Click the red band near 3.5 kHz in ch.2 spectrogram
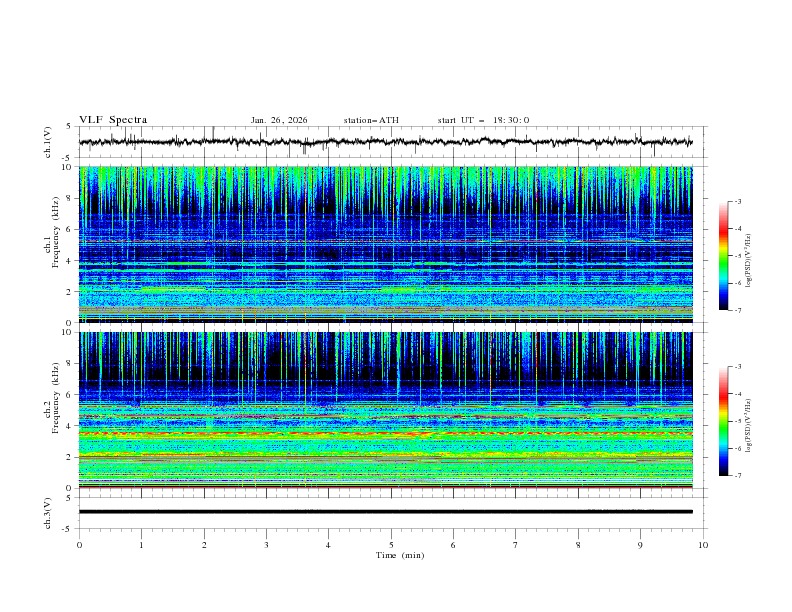 click(x=385, y=434)
